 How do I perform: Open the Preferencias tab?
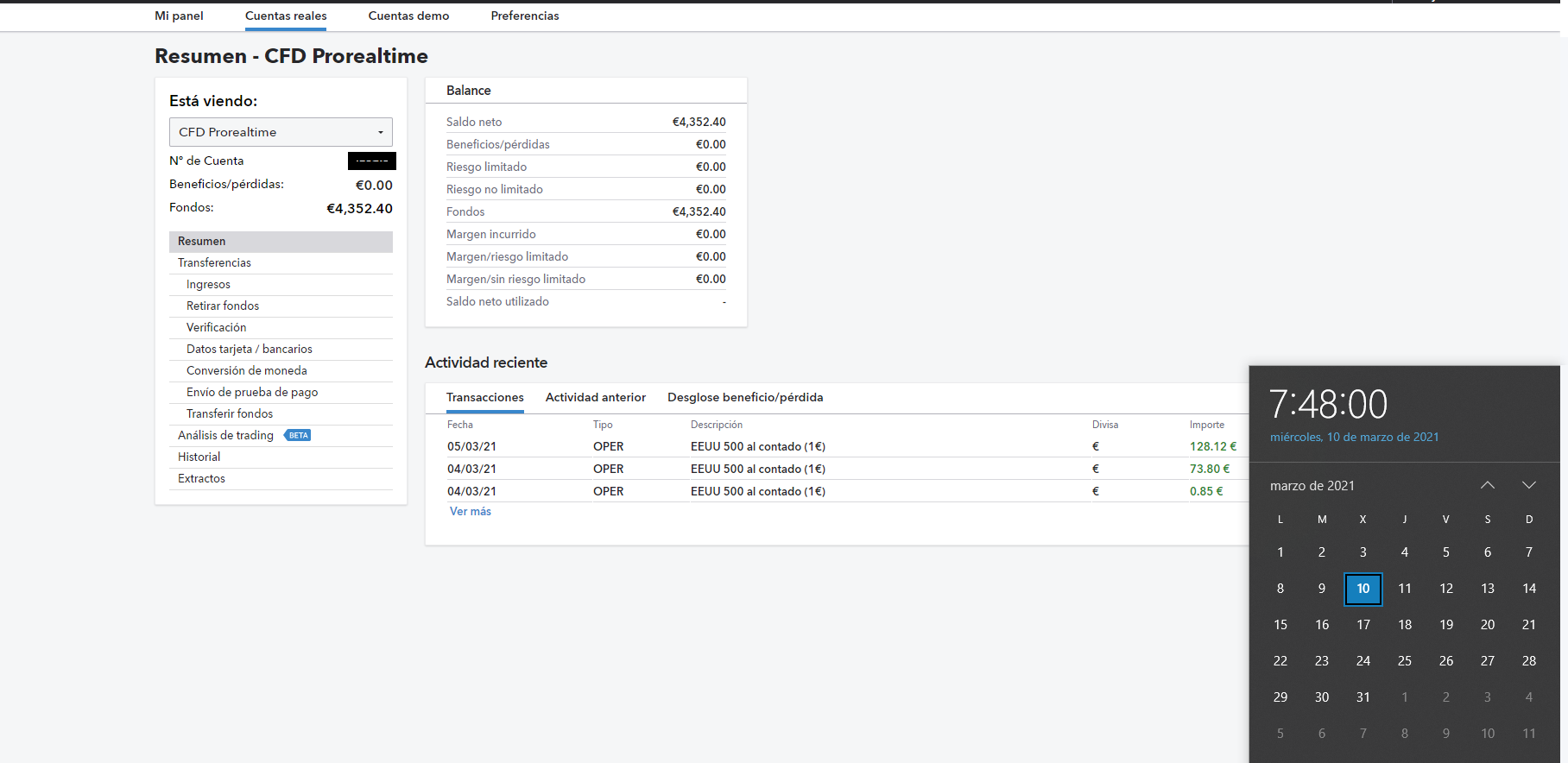point(524,16)
